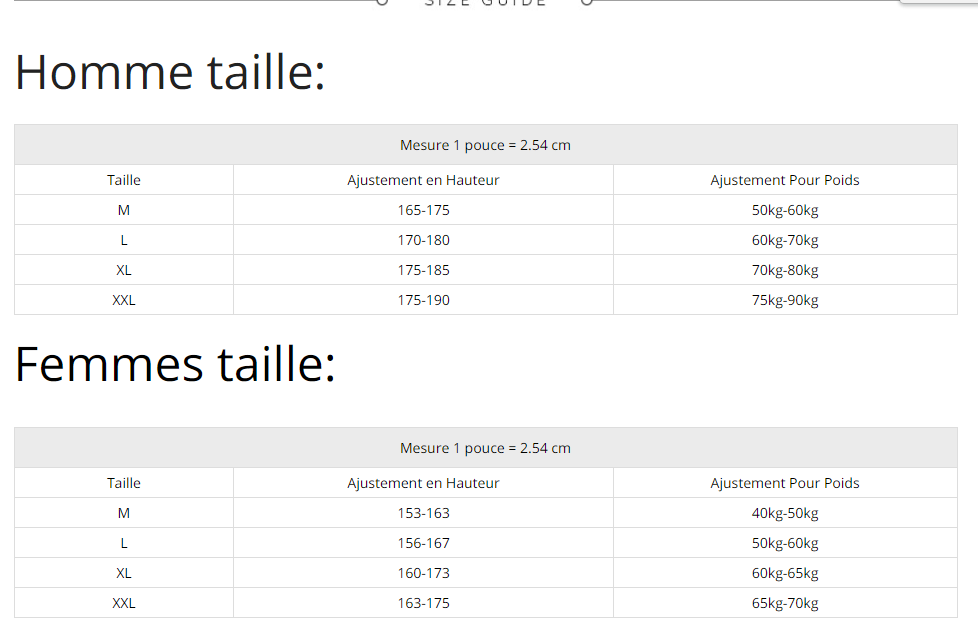Select the XXL size cell in the women's table
This screenshot has height=632, width=978.
click(124, 603)
